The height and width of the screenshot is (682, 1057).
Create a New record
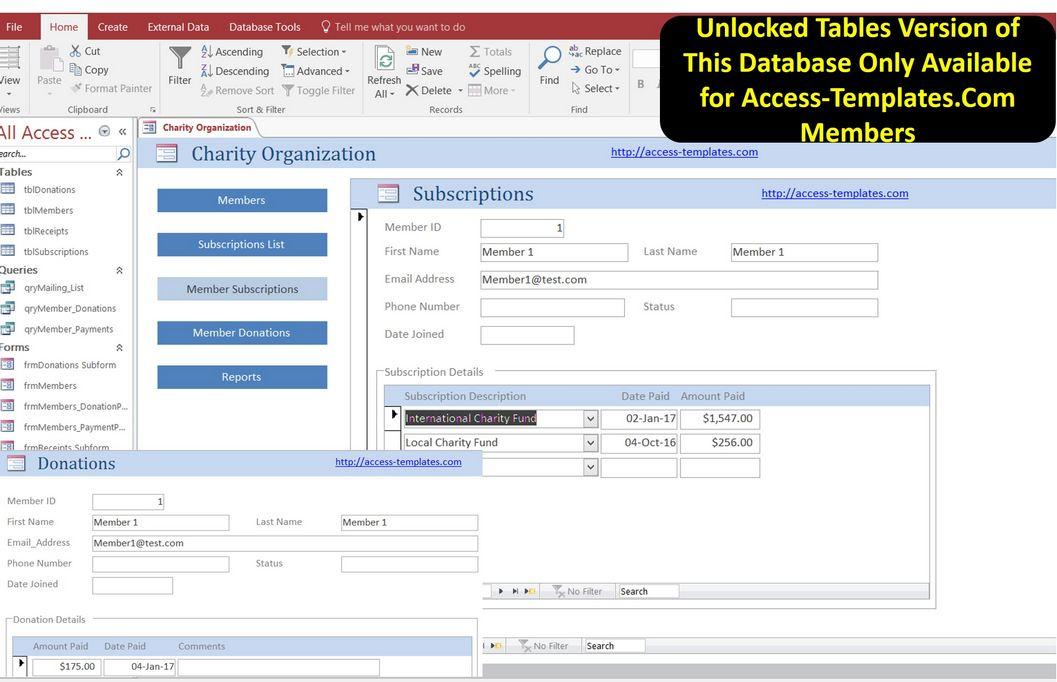(424, 52)
